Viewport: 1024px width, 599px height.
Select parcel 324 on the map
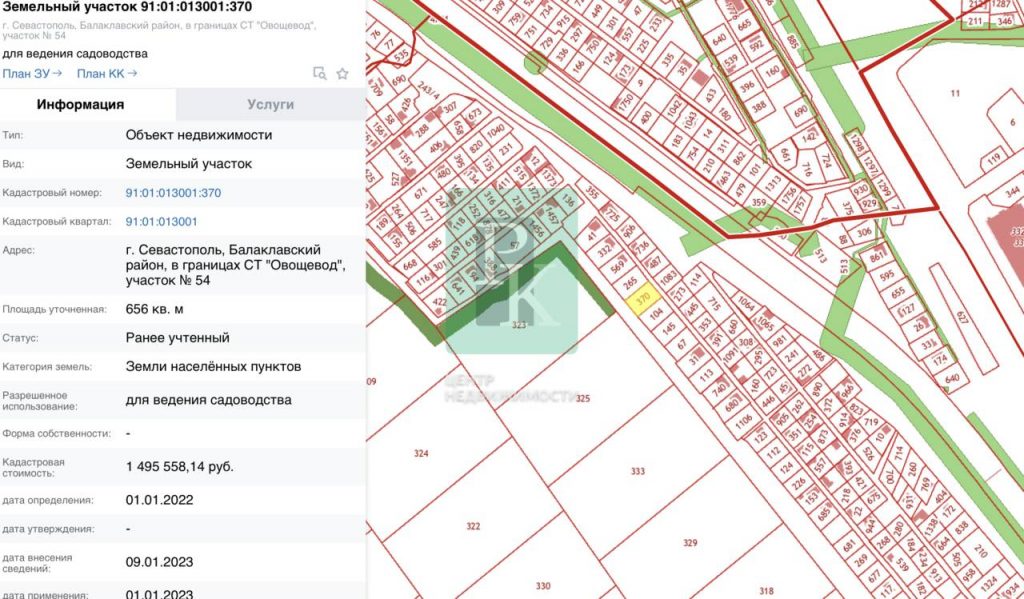pos(421,453)
